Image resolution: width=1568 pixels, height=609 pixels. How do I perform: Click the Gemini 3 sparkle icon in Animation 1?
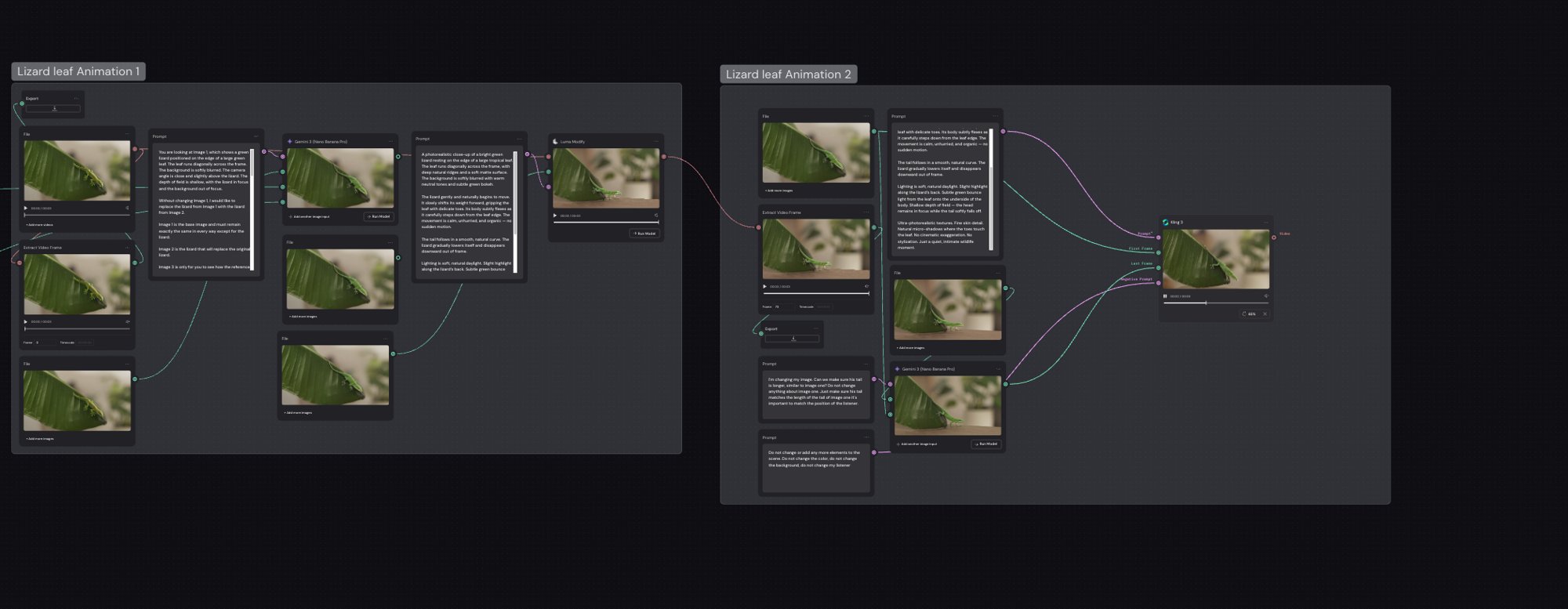(x=289, y=142)
